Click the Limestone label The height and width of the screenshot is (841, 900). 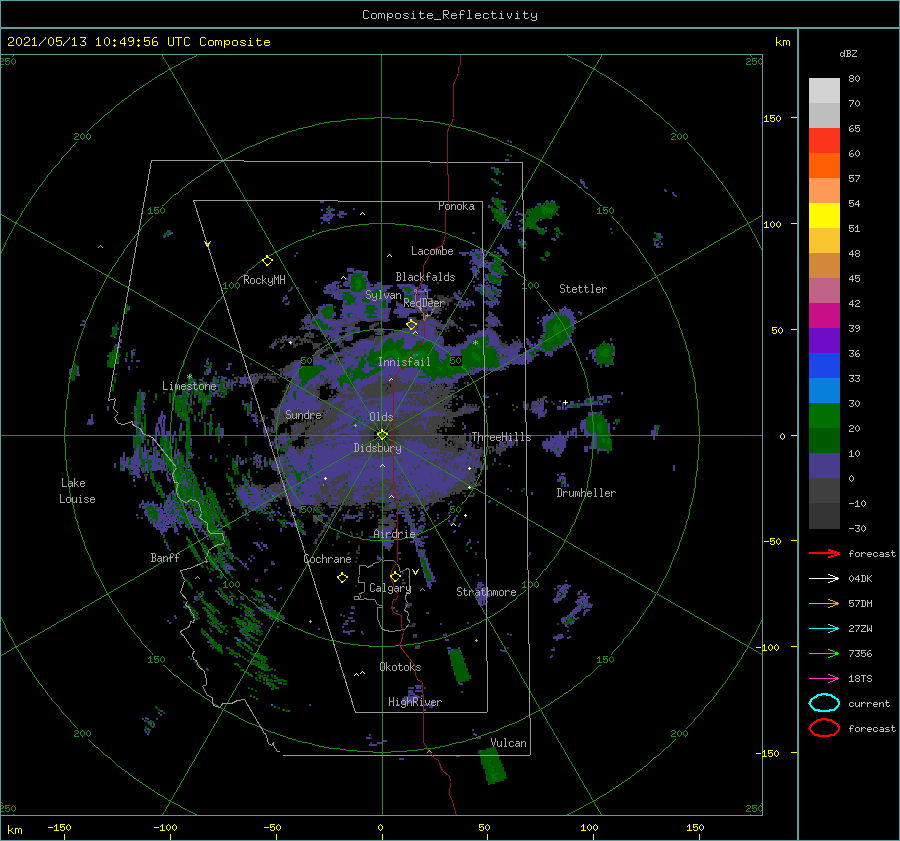point(189,386)
